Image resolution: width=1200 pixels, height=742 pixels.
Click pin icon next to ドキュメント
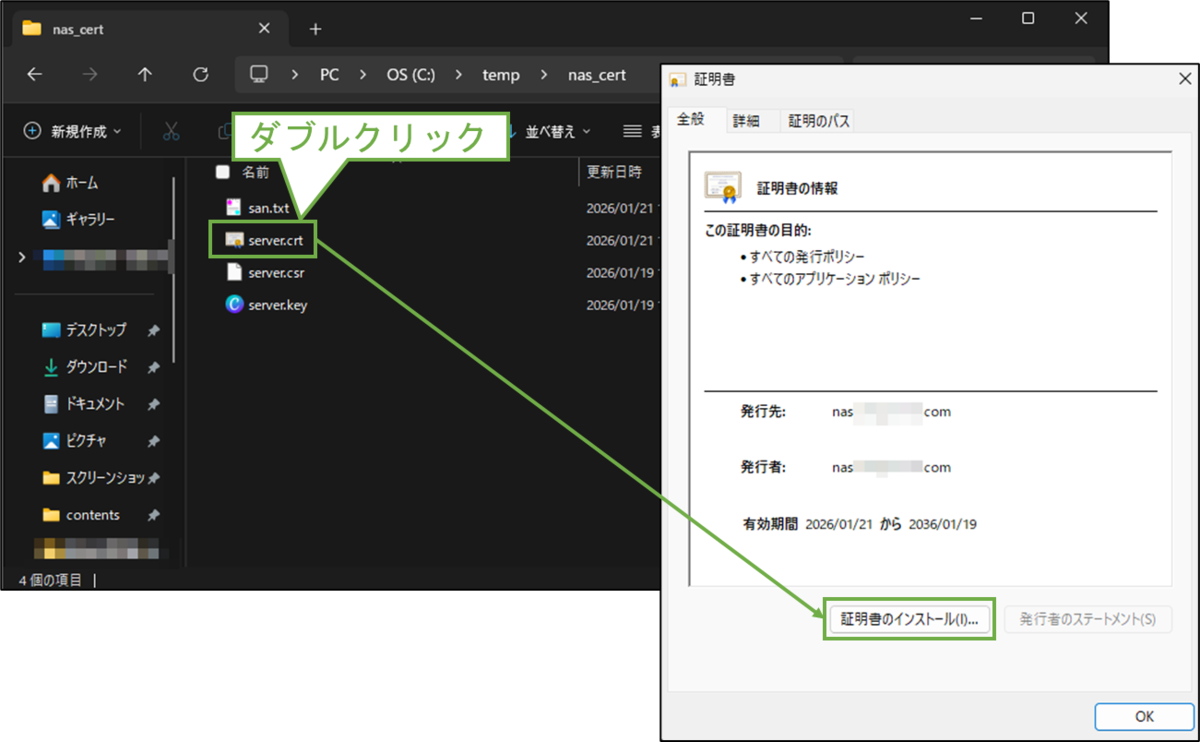[153, 405]
